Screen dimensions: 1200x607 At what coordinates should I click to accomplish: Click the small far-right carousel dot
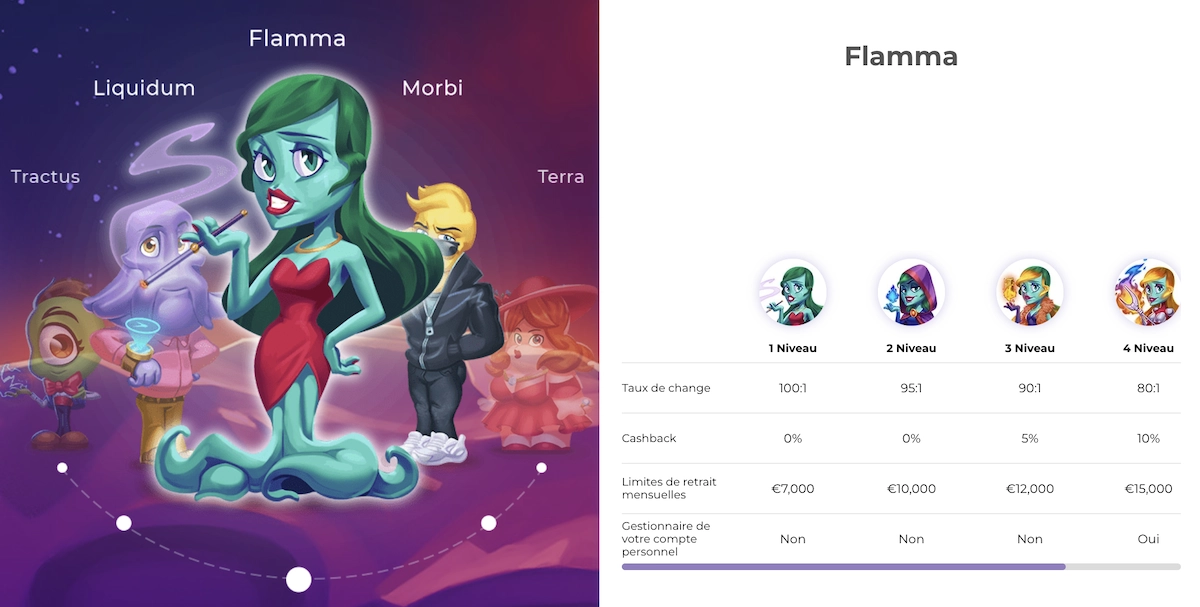click(x=541, y=468)
